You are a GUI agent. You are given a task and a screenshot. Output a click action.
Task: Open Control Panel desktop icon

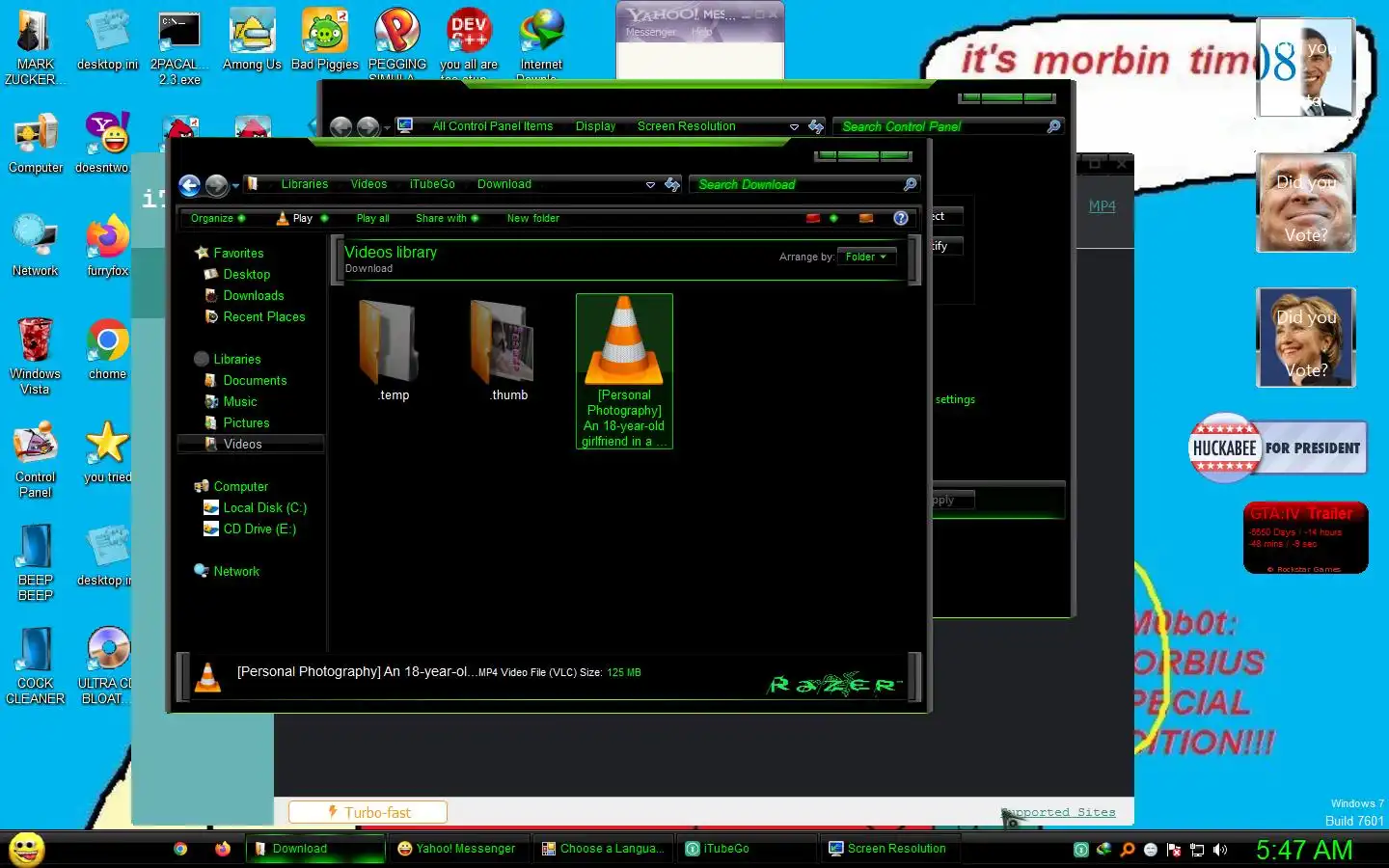[x=35, y=459]
